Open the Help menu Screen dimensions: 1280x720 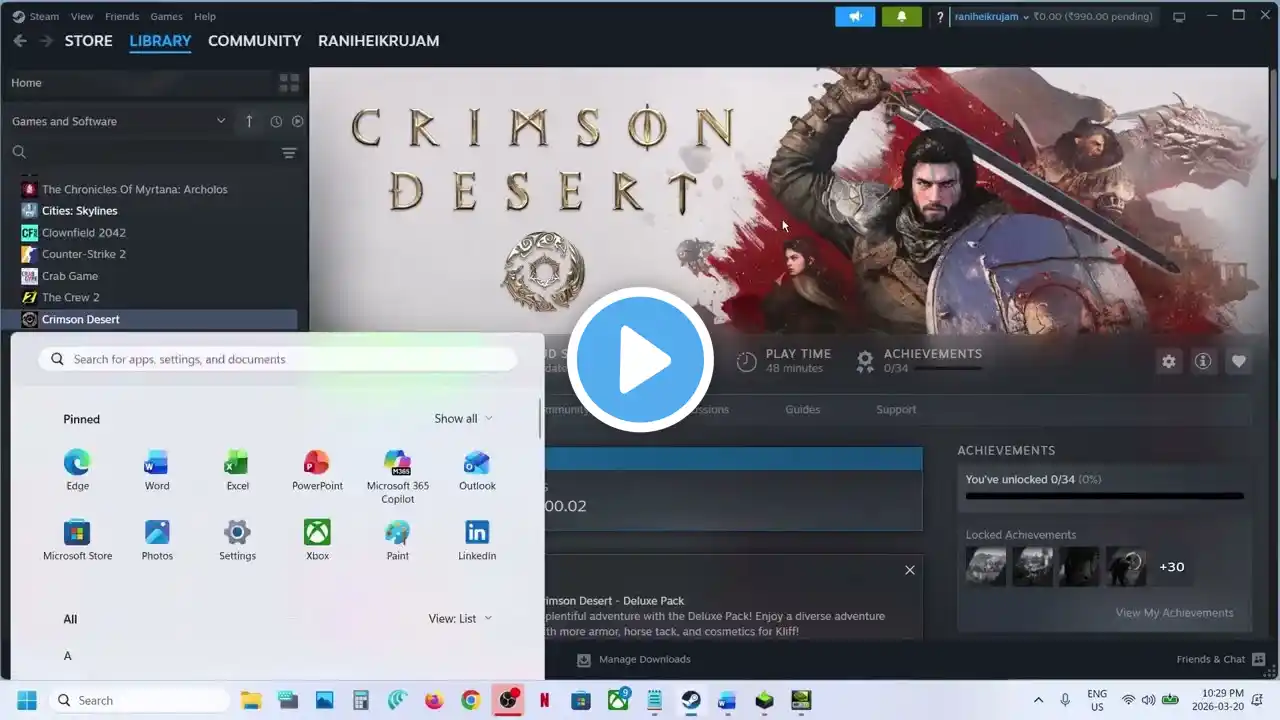[204, 17]
